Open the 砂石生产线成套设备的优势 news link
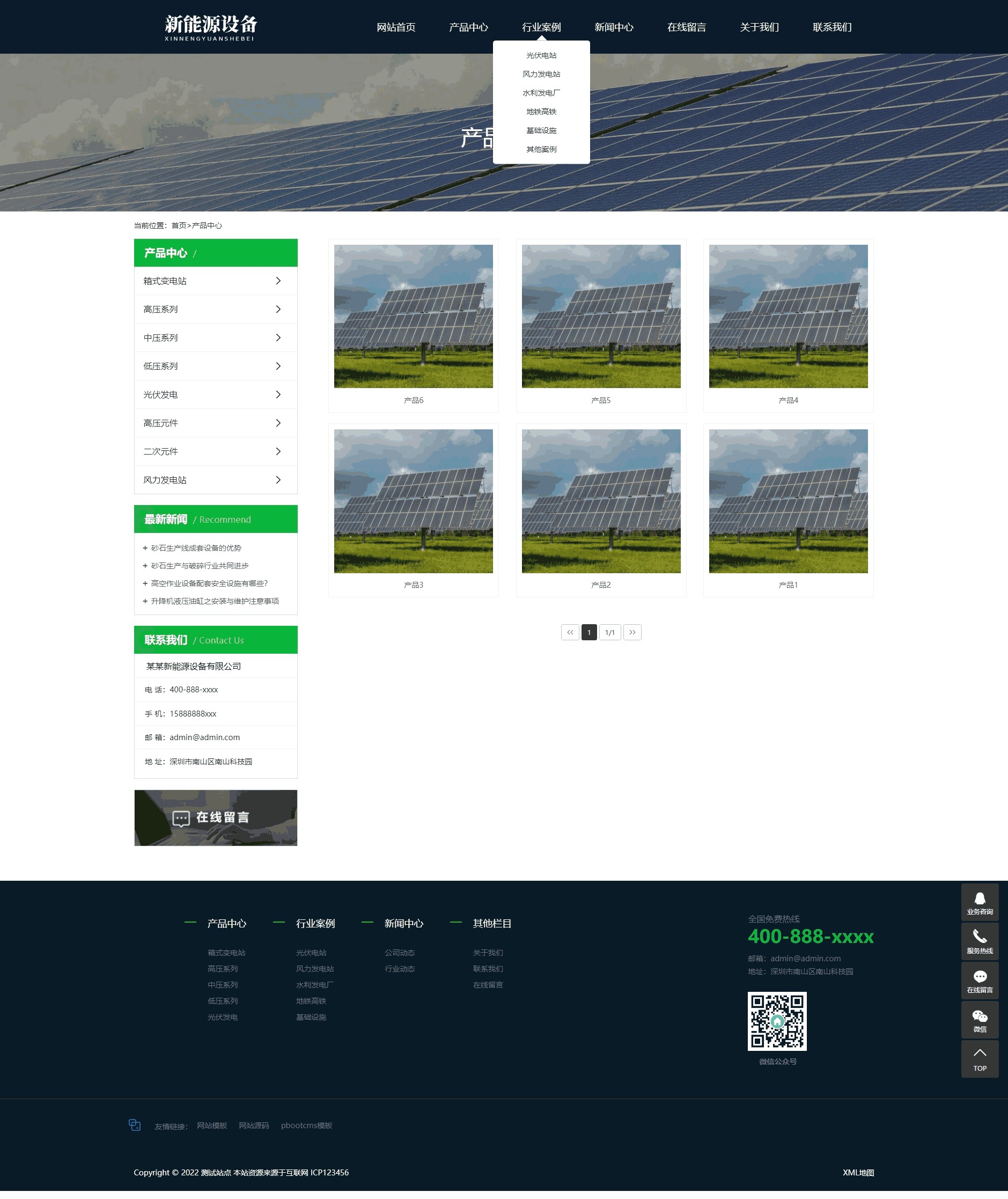Image resolution: width=1008 pixels, height=1199 pixels. (195, 548)
